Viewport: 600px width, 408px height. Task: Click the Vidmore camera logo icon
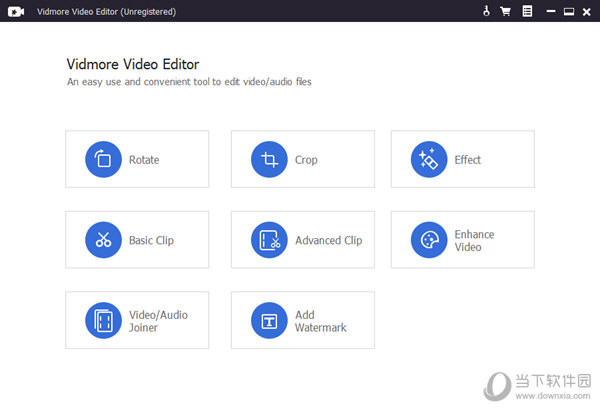pyautogui.click(x=16, y=12)
